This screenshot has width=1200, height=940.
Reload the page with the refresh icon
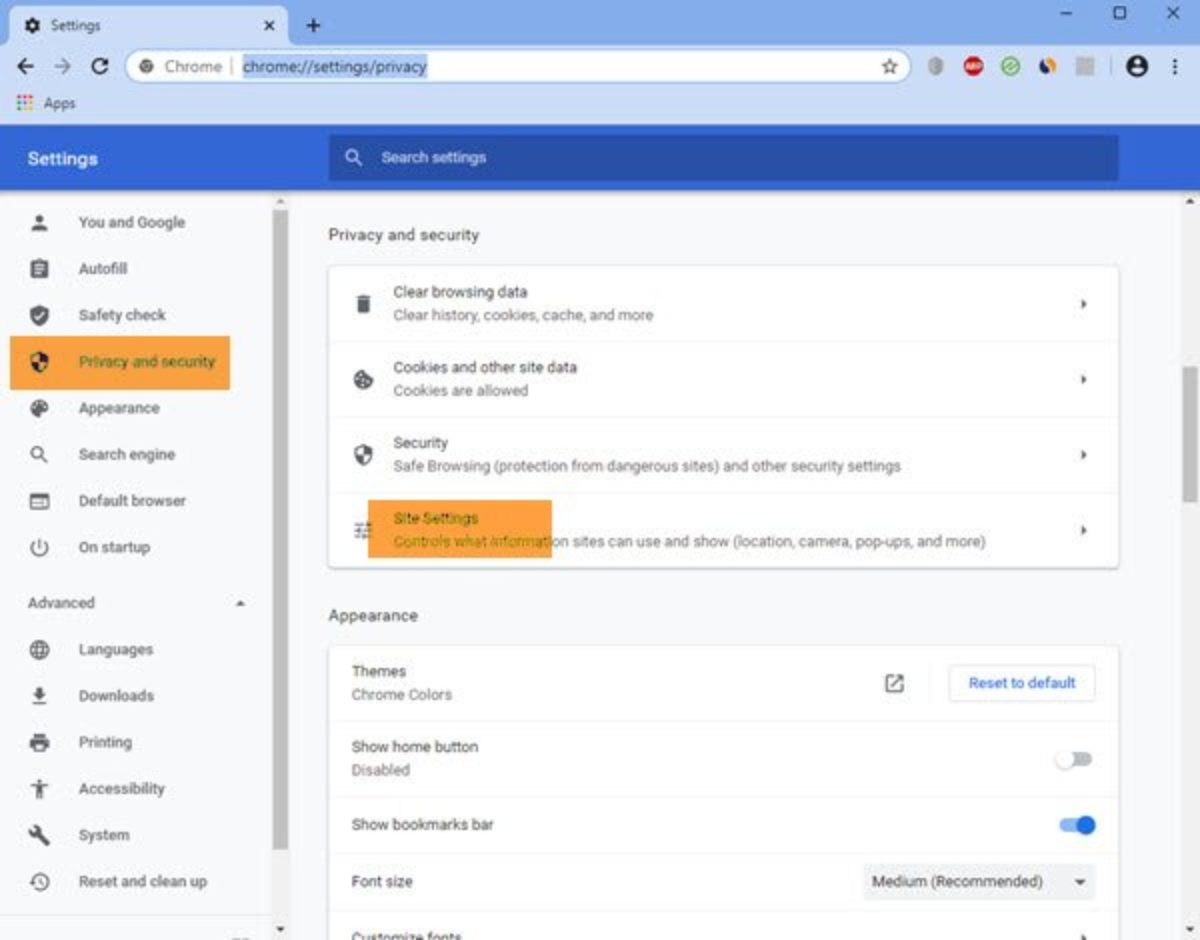click(99, 66)
